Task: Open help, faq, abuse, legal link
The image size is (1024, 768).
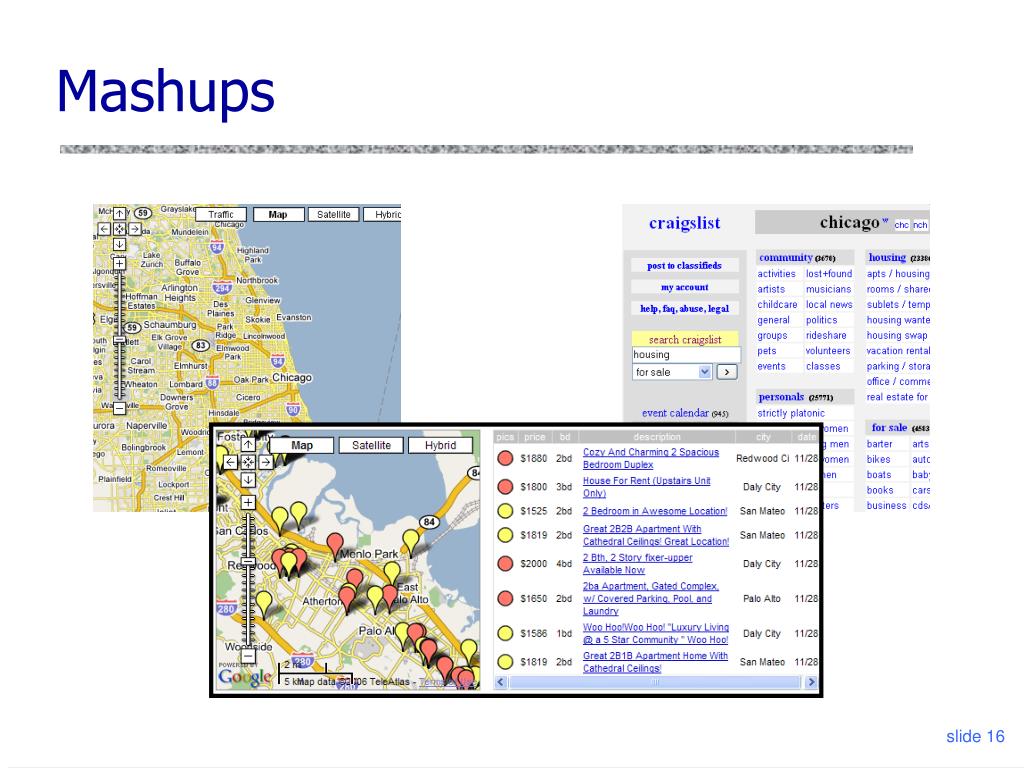Action: 684,309
